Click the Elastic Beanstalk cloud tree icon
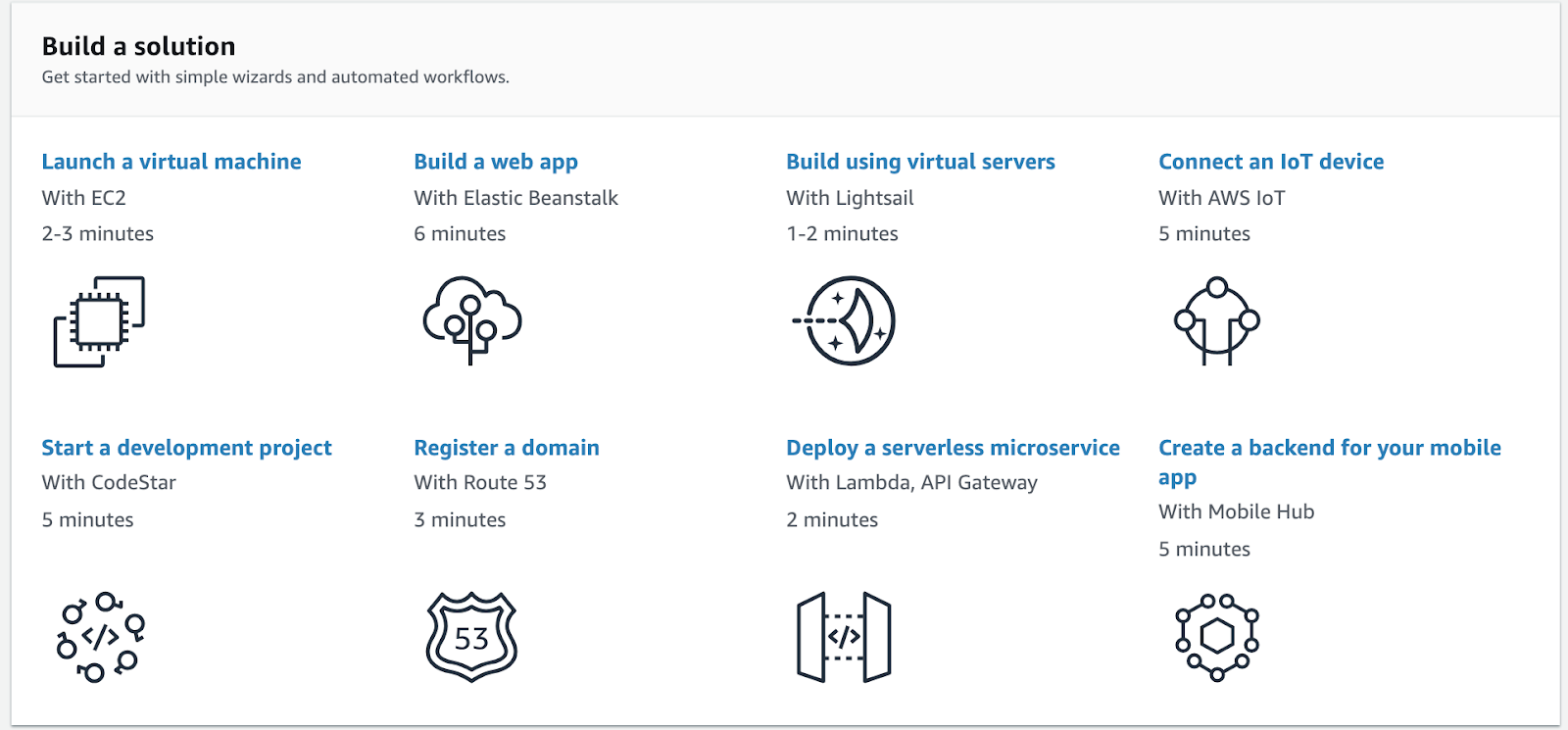 pos(472,320)
